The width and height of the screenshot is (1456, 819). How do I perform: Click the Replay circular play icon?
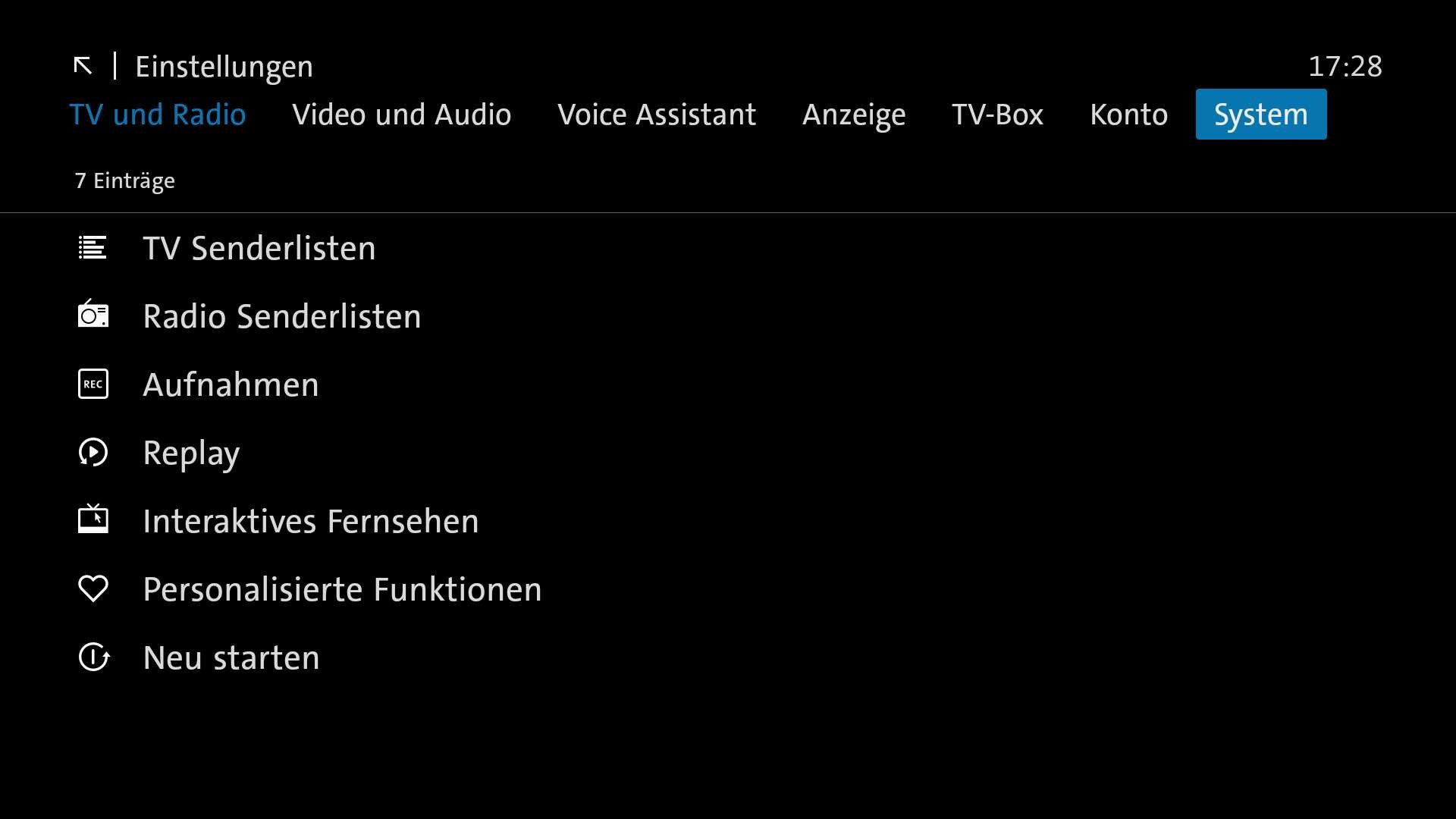[x=93, y=453]
